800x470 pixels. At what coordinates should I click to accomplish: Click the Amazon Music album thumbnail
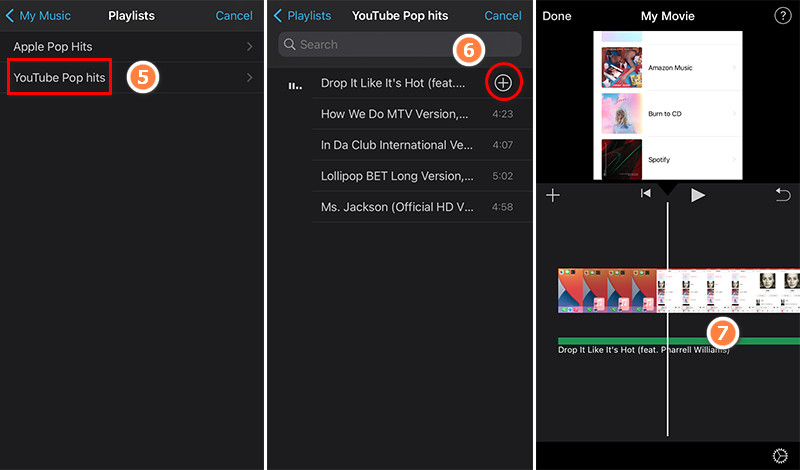tap(621, 67)
